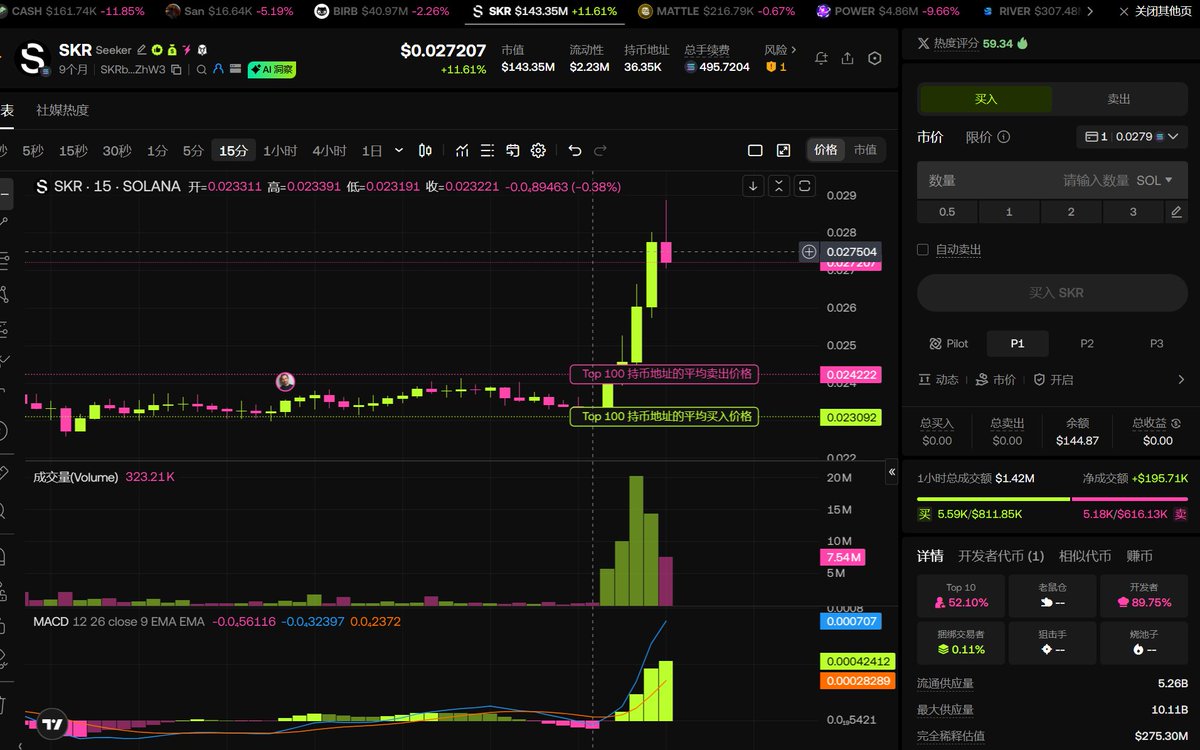The width and height of the screenshot is (1200, 750).
Task: Expand the wallet selector showing 0.0279
Action: [1131, 137]
